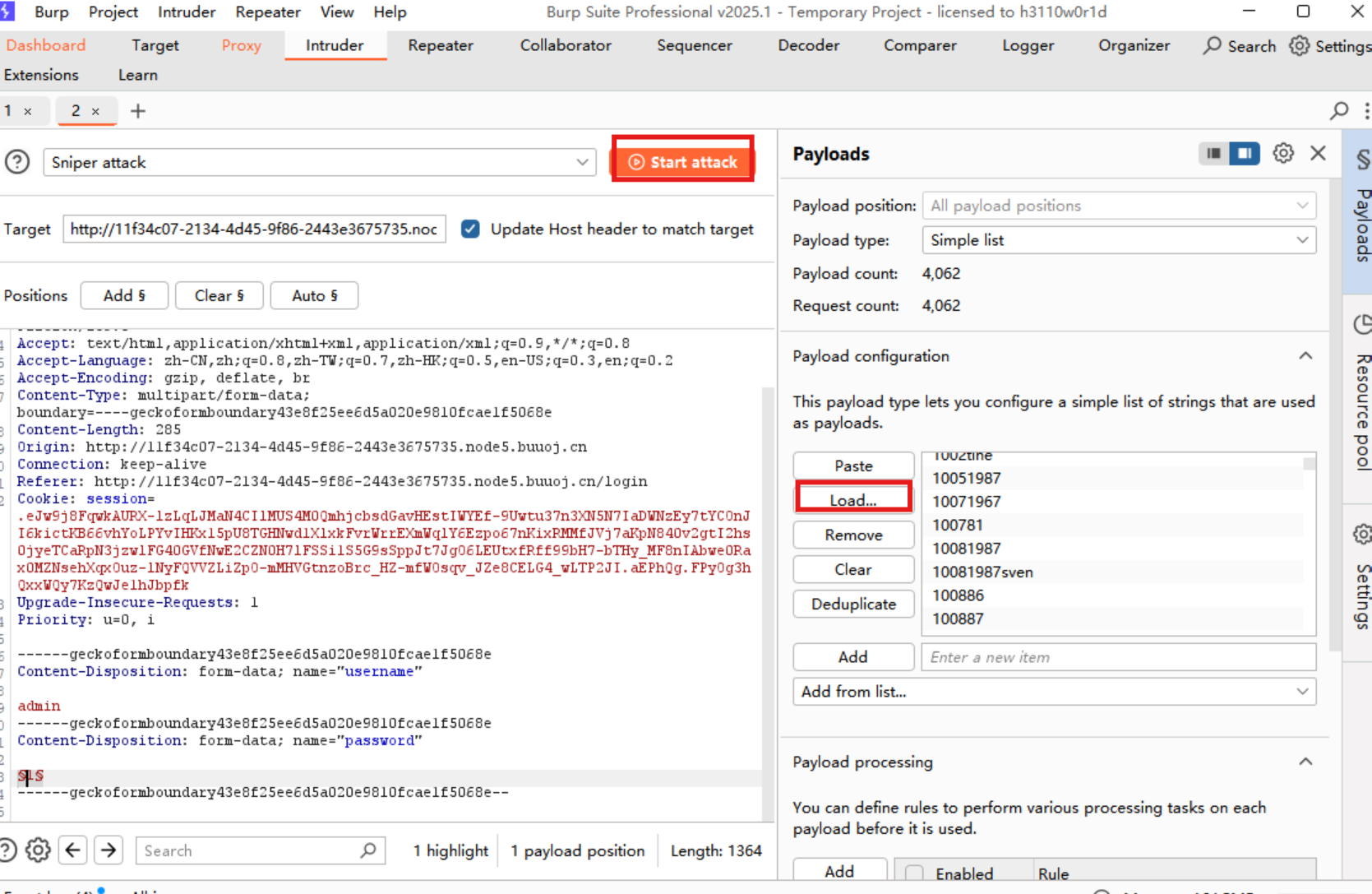
Task: Click the §1§ payload marker in request
Action: [31, 776]
